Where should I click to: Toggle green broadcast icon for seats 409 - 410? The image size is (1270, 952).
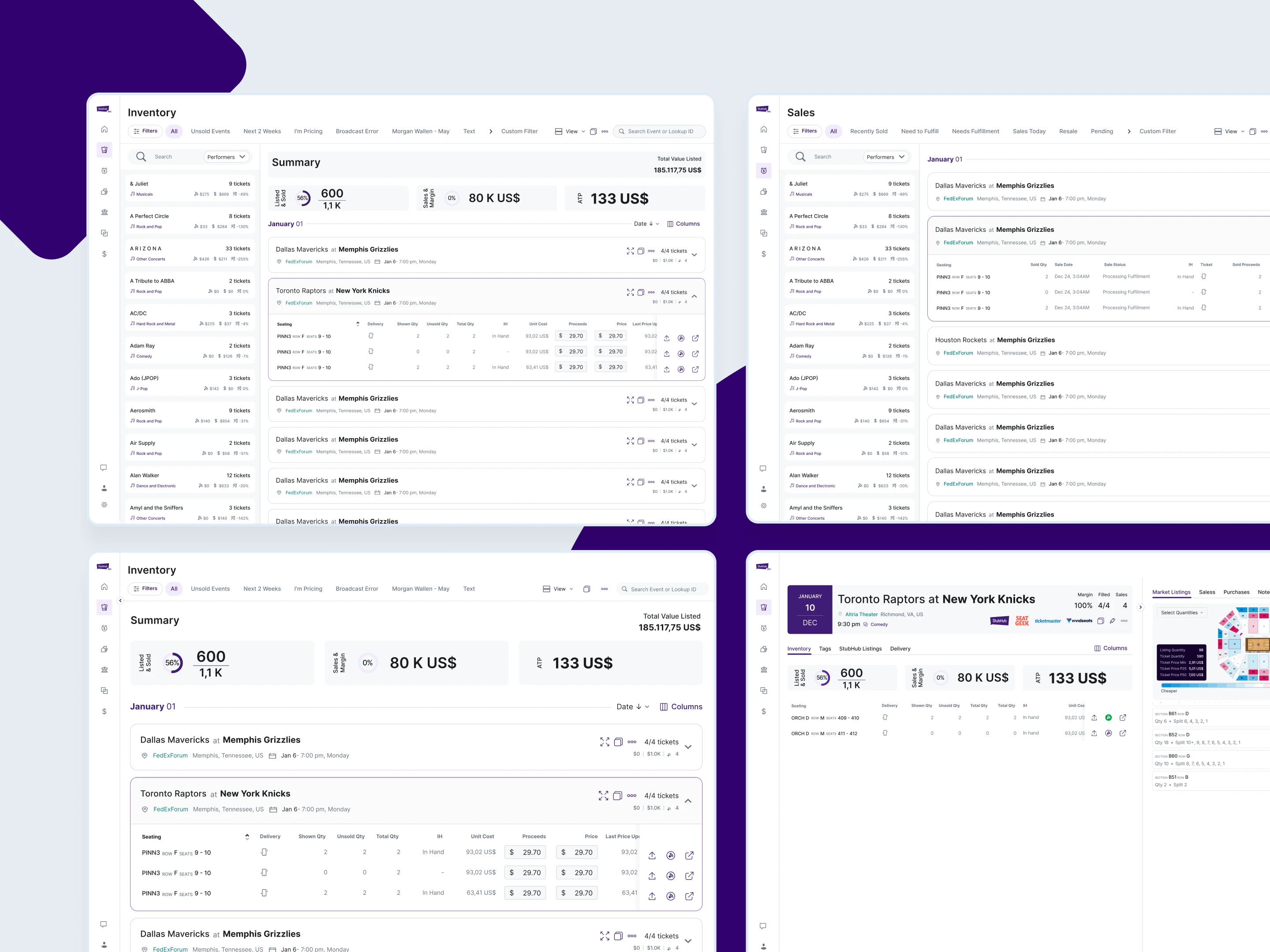[x=1108, y=718]
